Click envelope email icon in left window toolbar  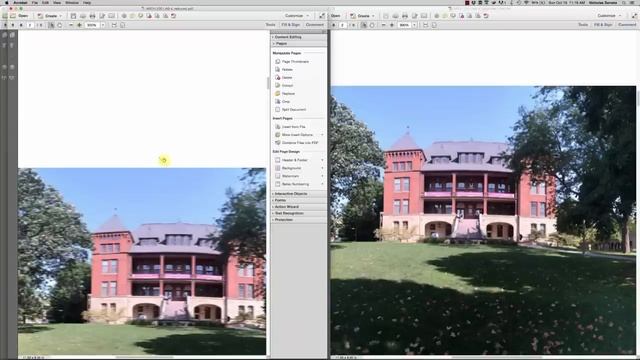pyautogui.click(x=111, y=16)
